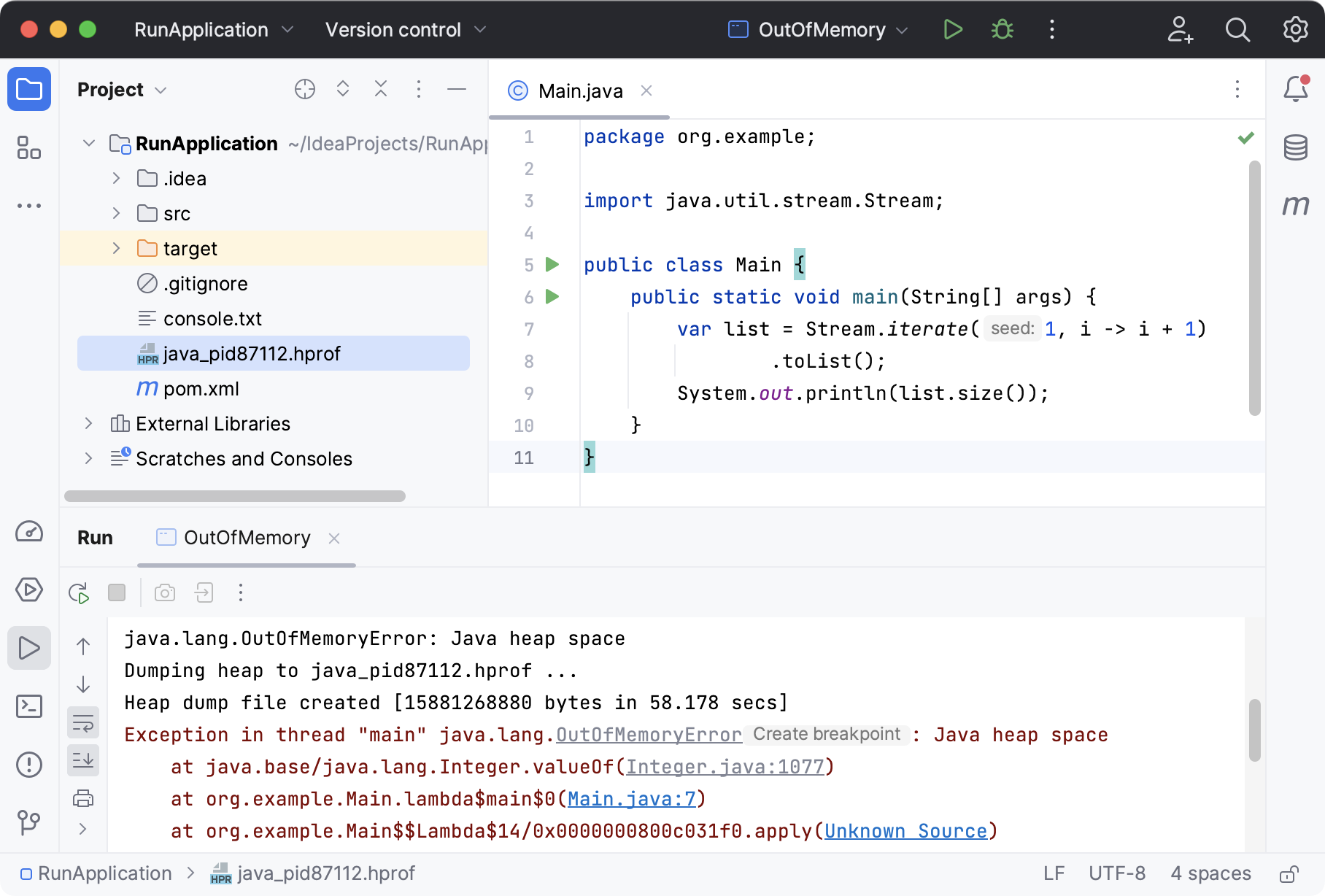Open Version control dropdown
Viewport: 1325px width, 896px height.
406,30
